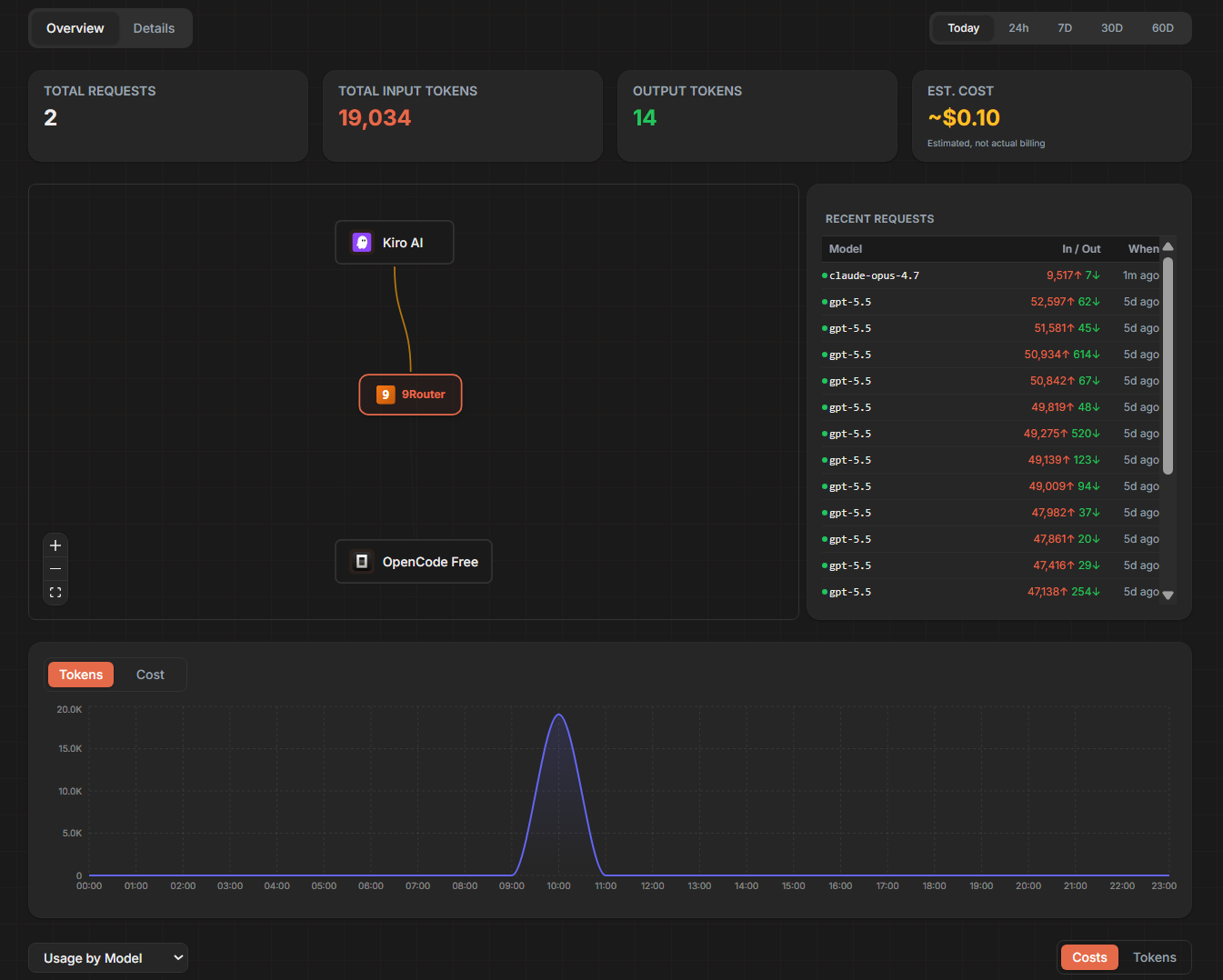Click the 9Router orange logo icon
Image resolution: width=1223 pixels, height=980 pixels.
[386, 395]
